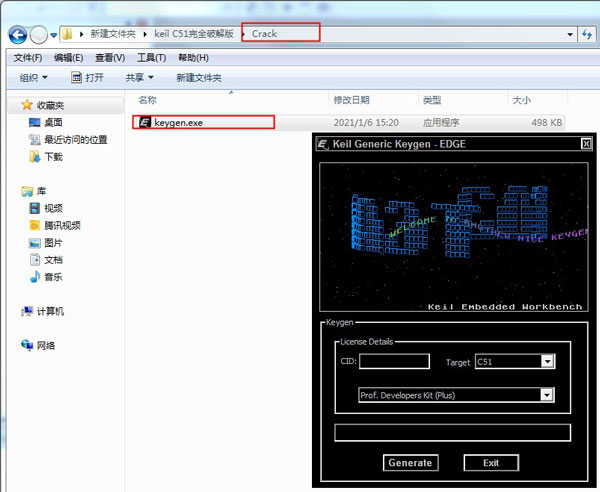Click the Exit button in the dialog
Screen dimensions: 600x492
coord(491,463)
